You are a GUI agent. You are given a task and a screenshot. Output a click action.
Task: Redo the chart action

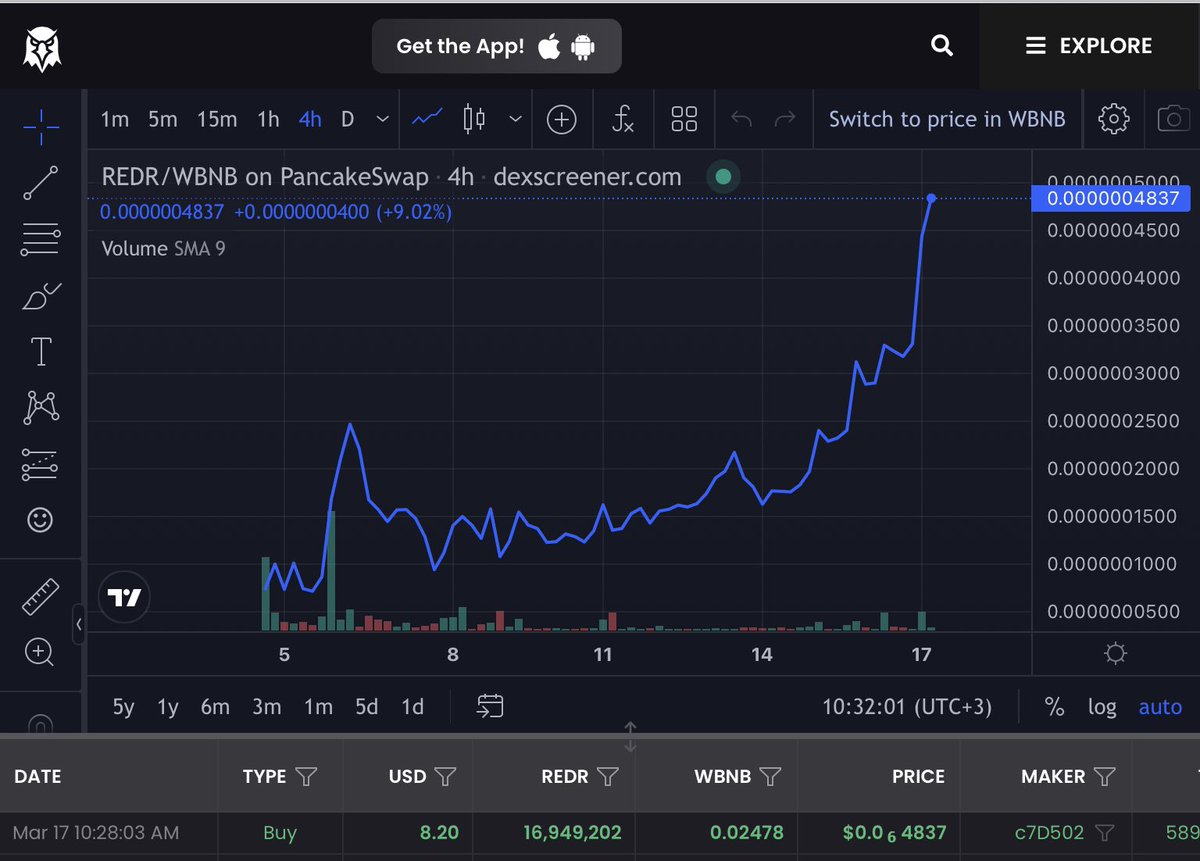click(x=785, y=120)
